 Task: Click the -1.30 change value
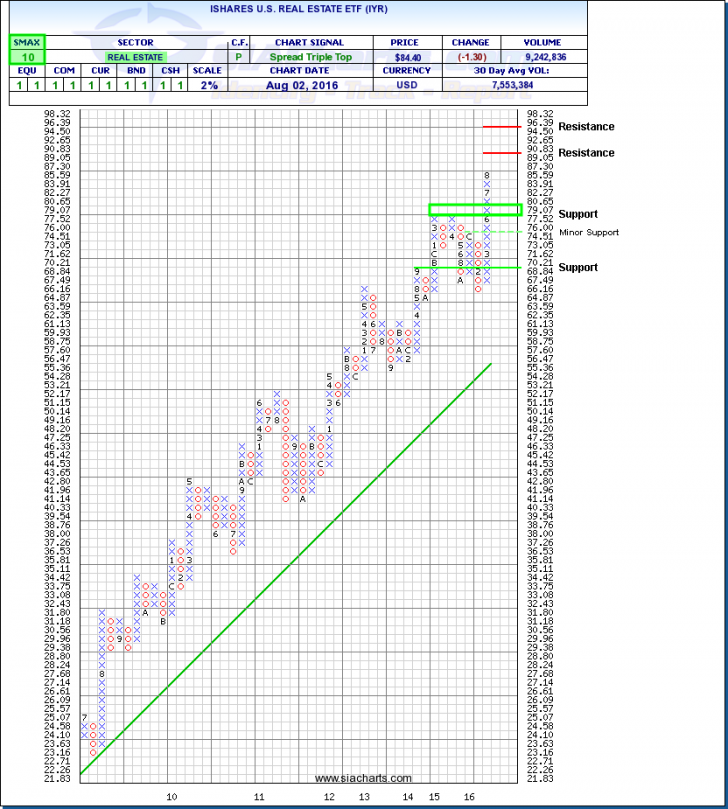(470, 58)
